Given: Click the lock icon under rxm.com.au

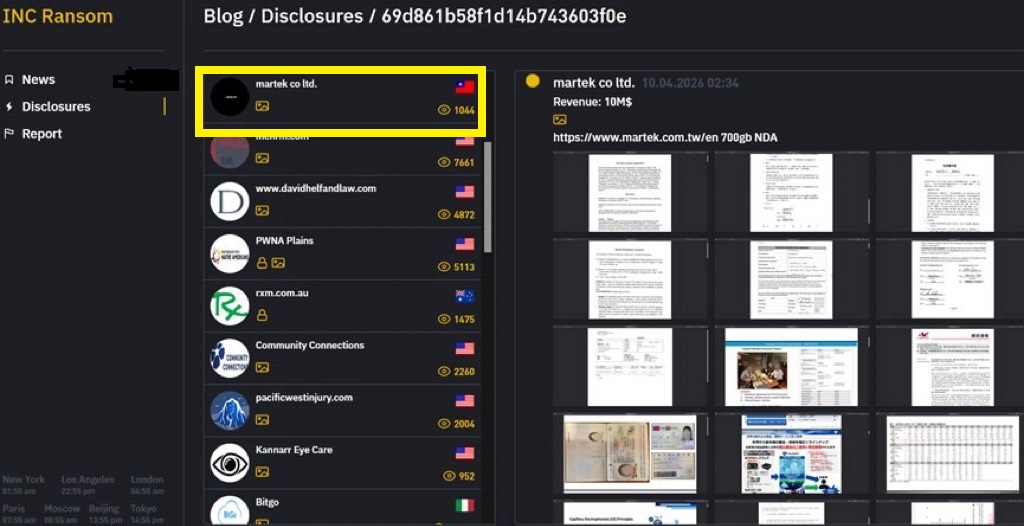Looking at the screenshot, I should pos(262,315).
